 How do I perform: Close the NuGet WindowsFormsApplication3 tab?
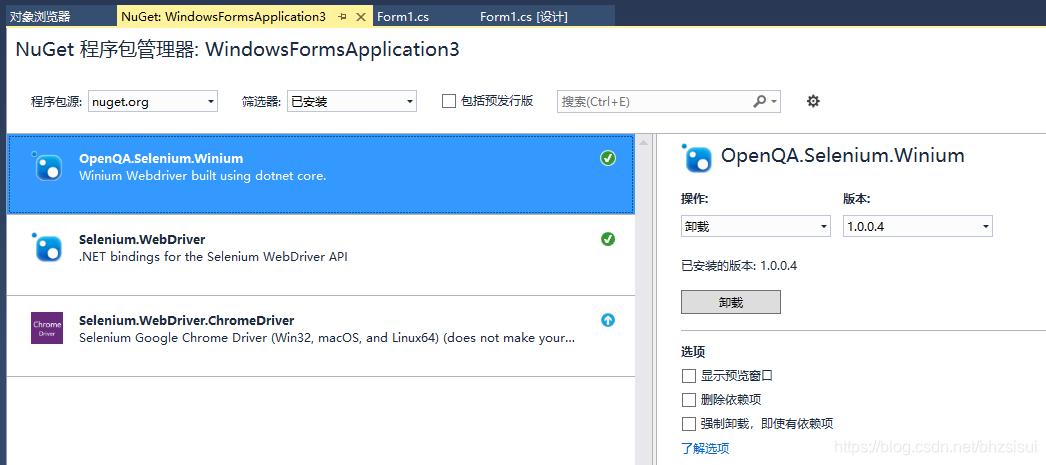click(x=361, y=17)
